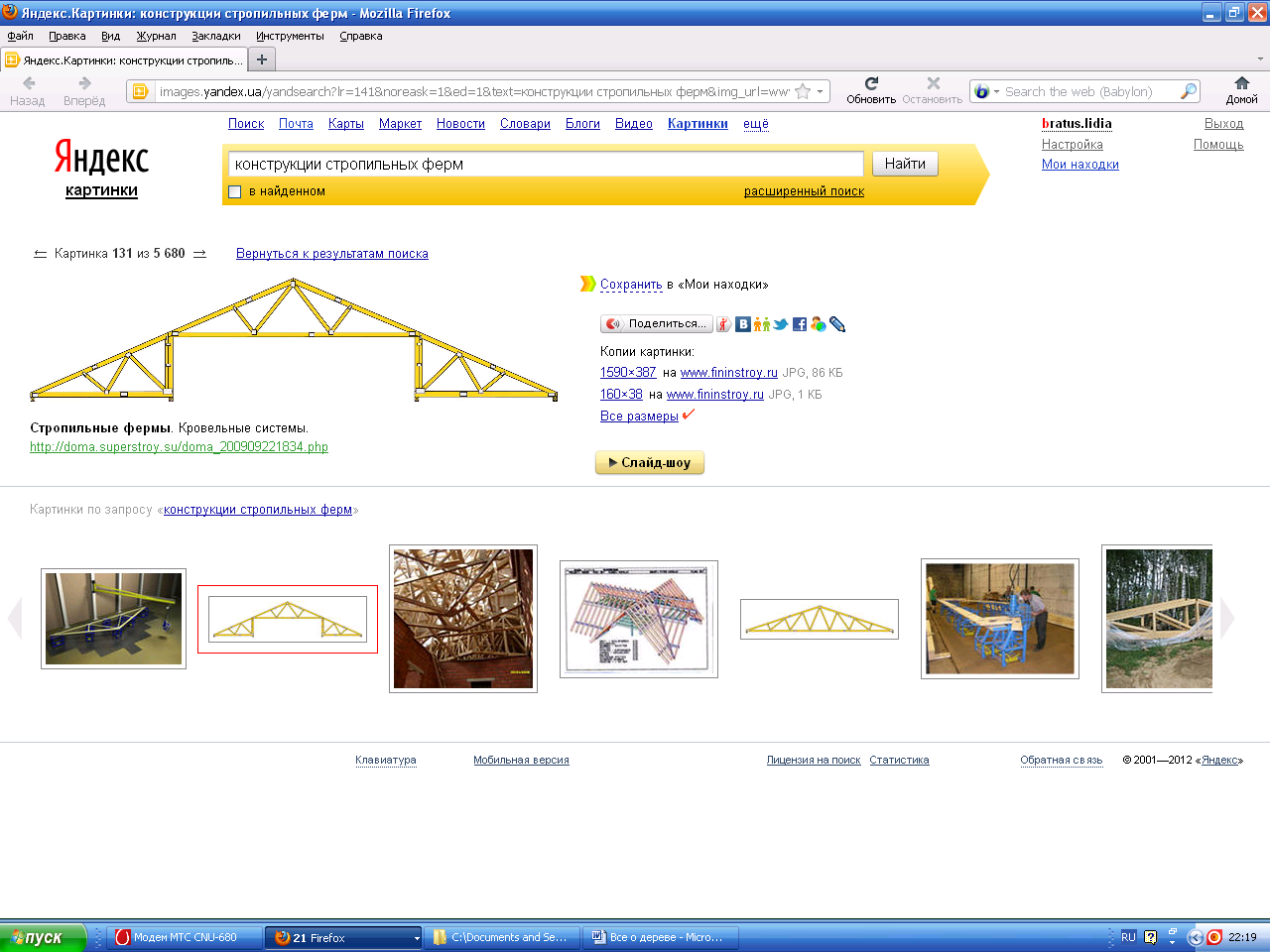Open the address bar history dropdown
The height and width of the screenshot is (952, 1270).
pyautogui.click(x=820, y=91)
